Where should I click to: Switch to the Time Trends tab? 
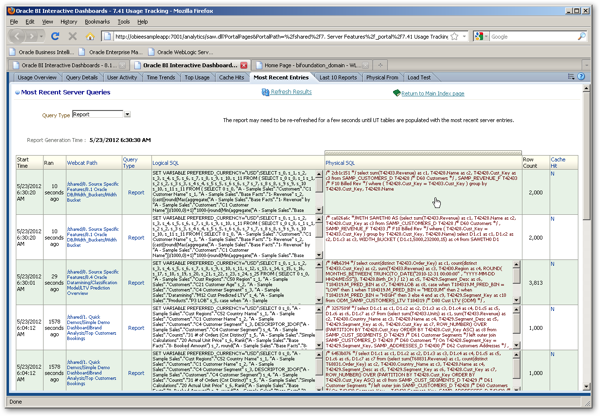pos(161,77)
